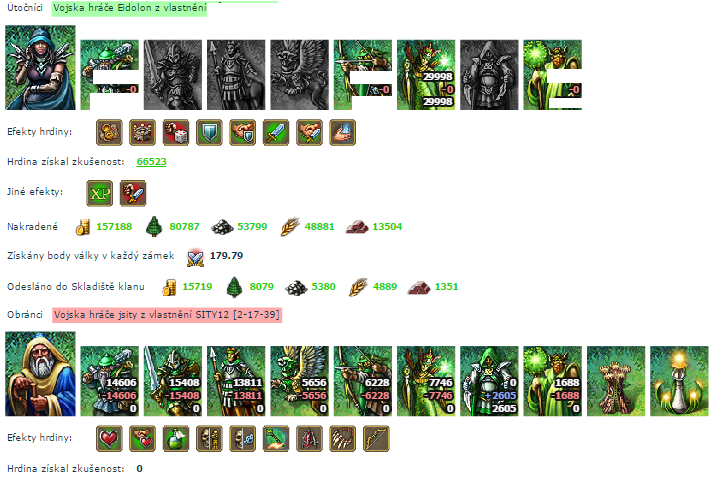Click the crossed swords war points icon

coord(196,257)
